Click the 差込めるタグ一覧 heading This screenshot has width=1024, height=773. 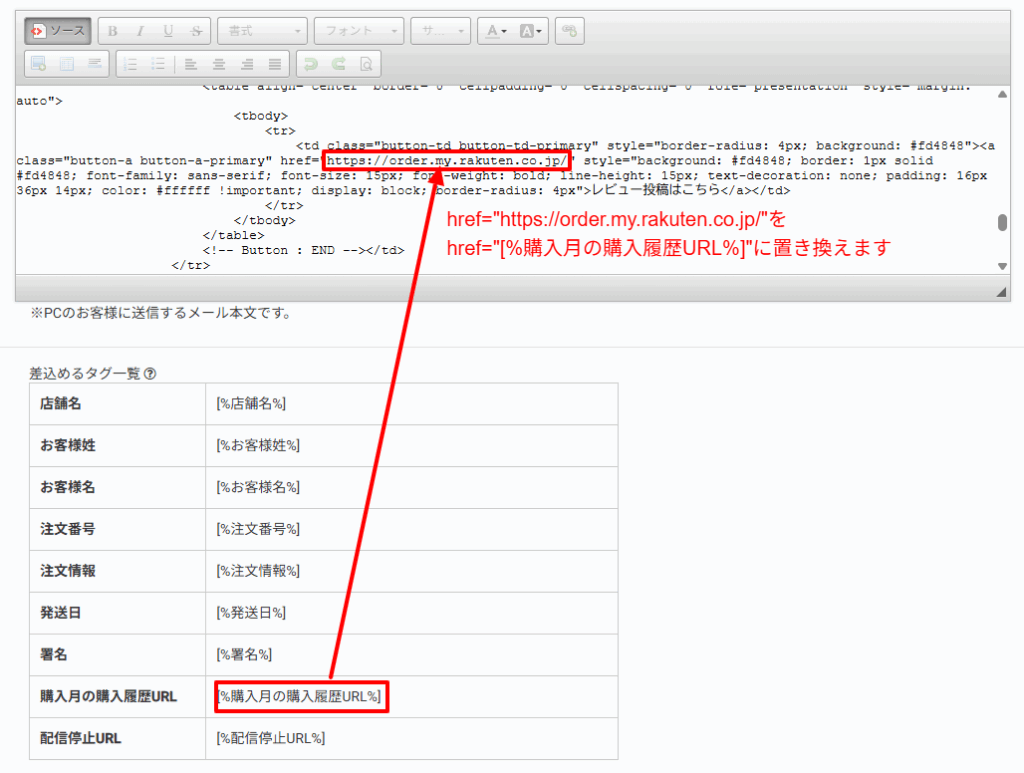[x=85, y=373]
